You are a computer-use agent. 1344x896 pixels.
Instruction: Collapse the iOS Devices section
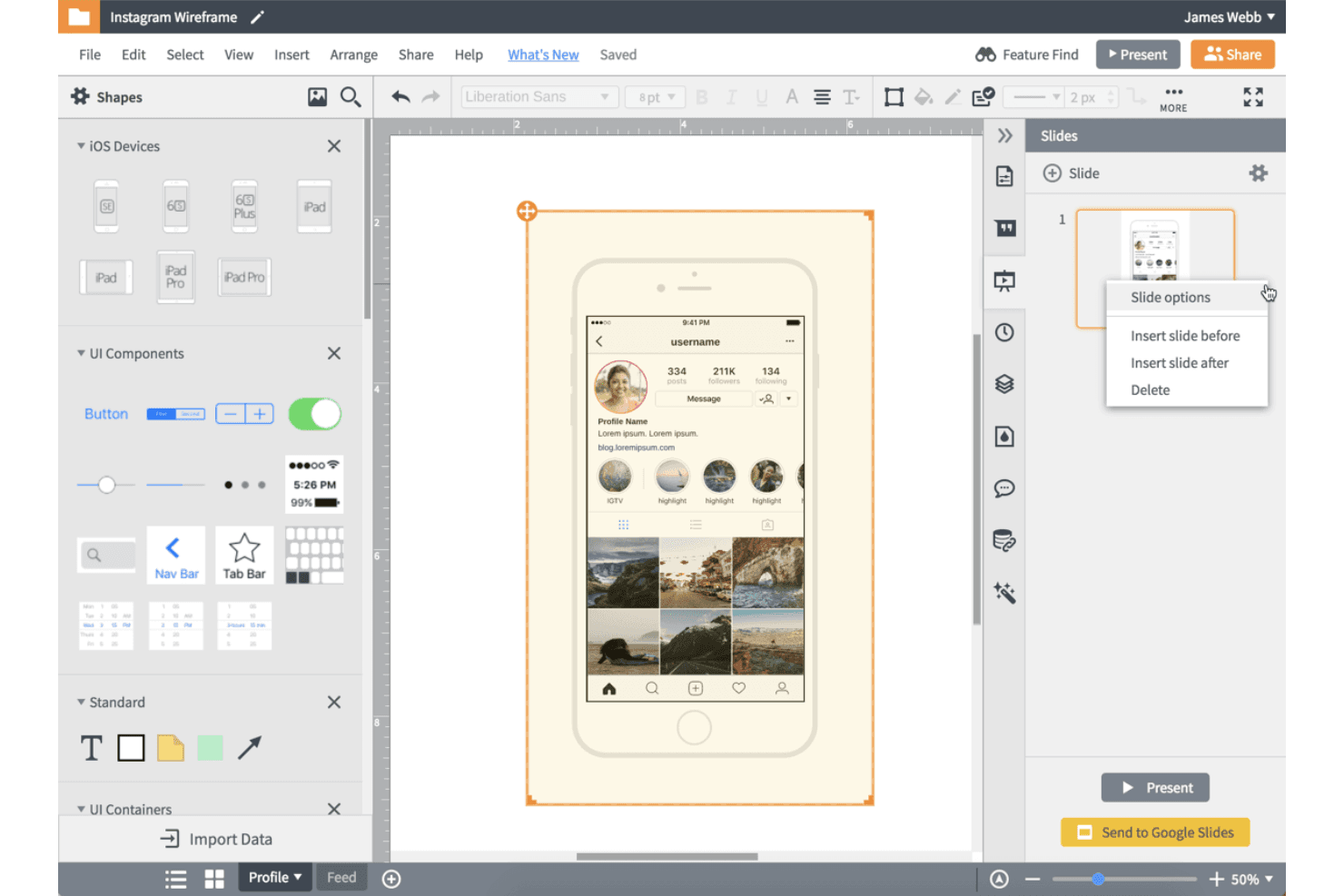coord(81,145)
